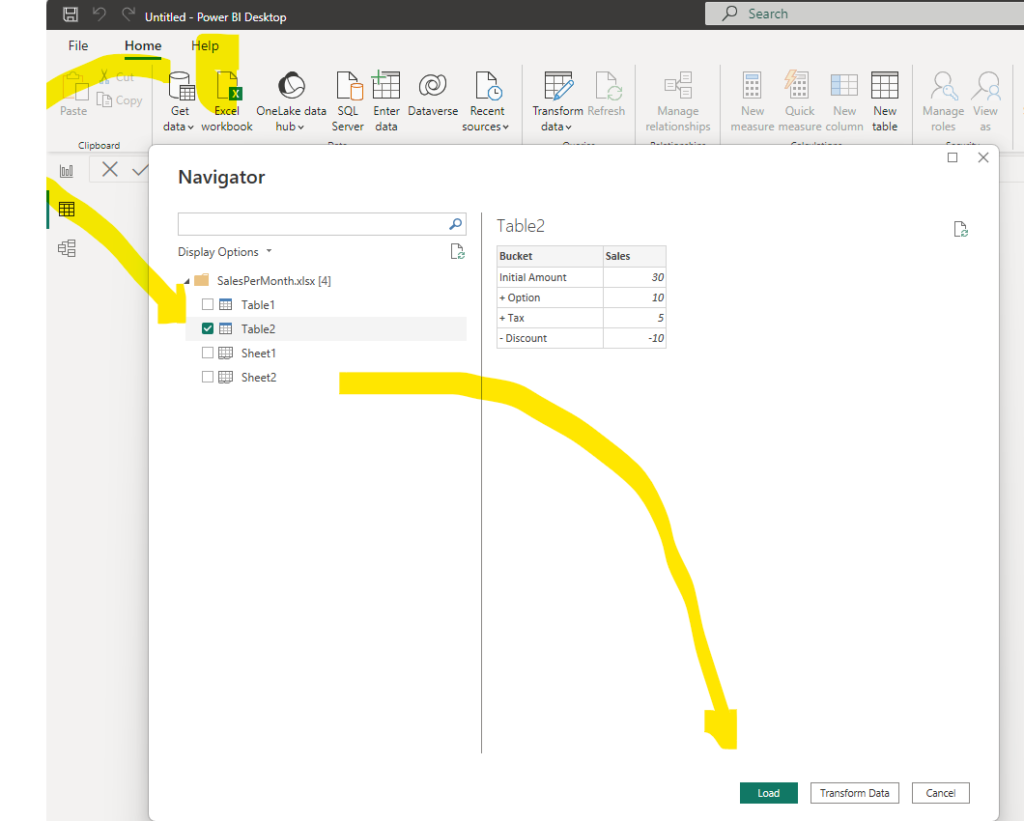
Task: Uncheck the Table2 checkbox
Action: click(x=208, y=329)
